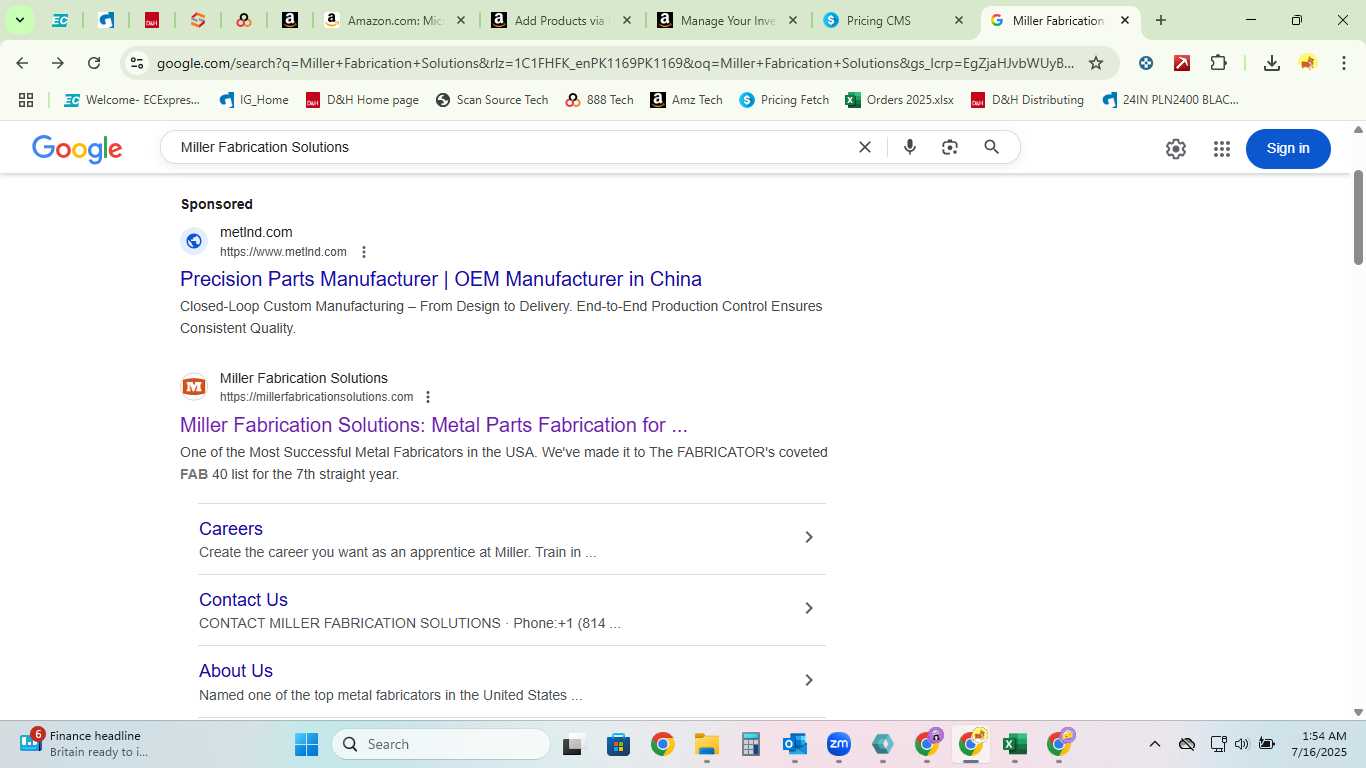Open the Extensions puzzle icon
This screenshot has height=768, width=1366.
[1218, 63]
